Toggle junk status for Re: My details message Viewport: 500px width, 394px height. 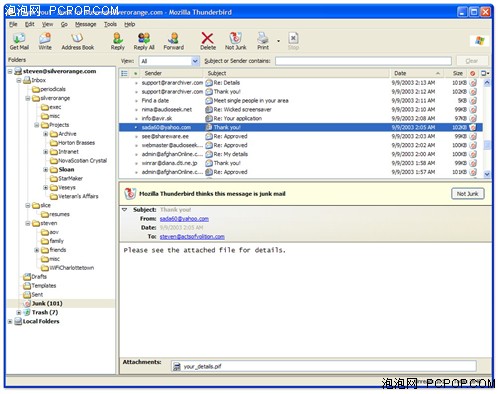473,154
